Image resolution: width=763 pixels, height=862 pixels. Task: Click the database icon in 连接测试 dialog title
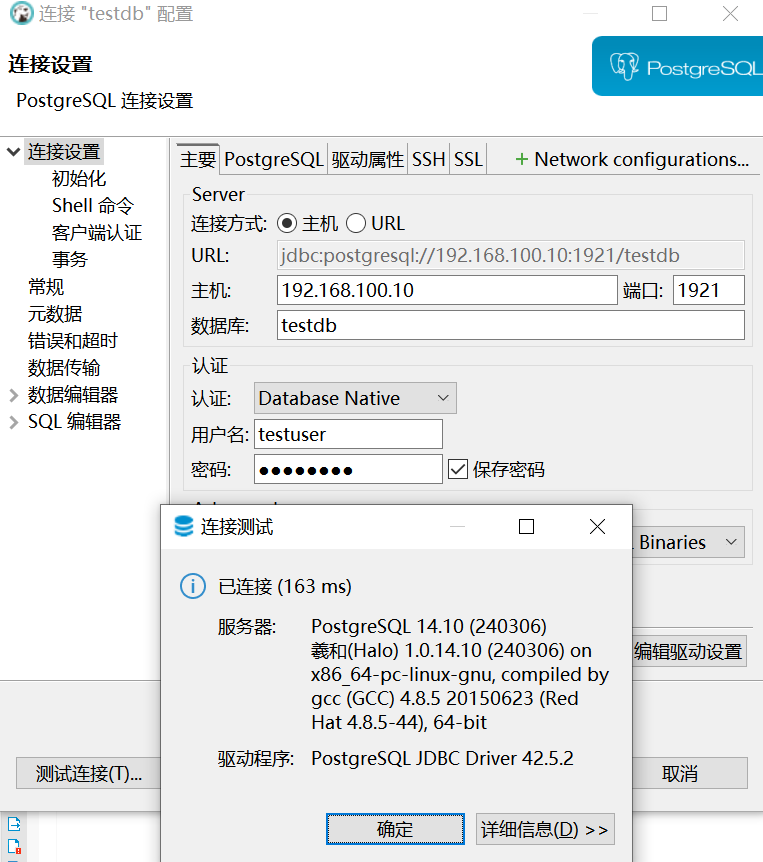pyautogui.click(x=184, y=526)
